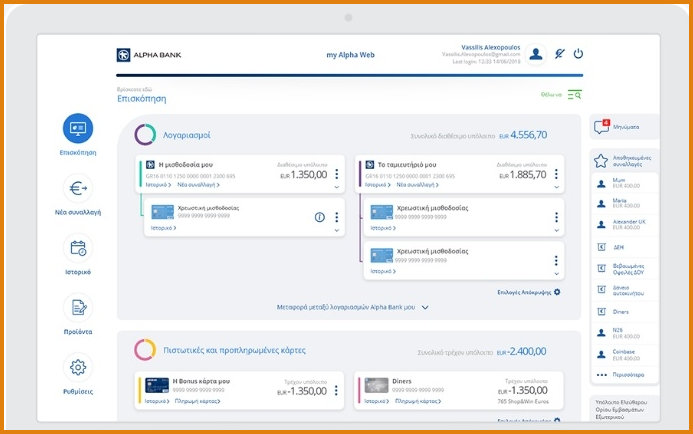Viewport: 693px width, 434px height.
Task: Open Ιστορικό link of Bonus κάρτα
Action: tap(157, 401)
